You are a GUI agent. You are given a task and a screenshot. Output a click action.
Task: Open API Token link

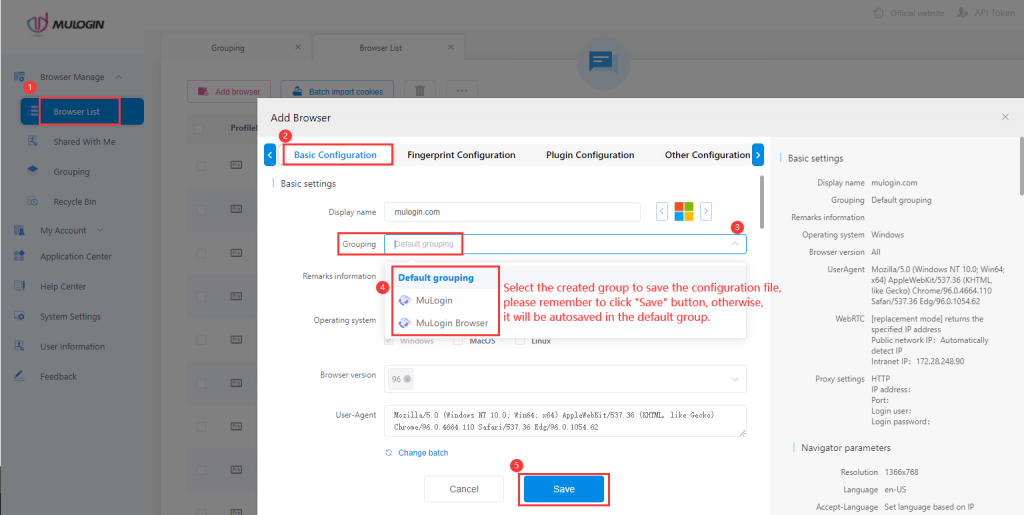coord(986,12)
